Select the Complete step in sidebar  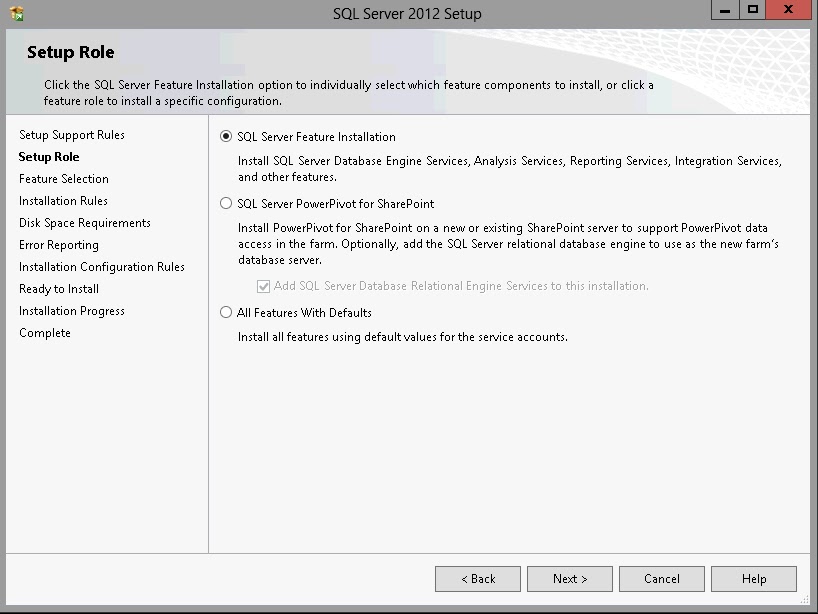[x=45, y=333]
